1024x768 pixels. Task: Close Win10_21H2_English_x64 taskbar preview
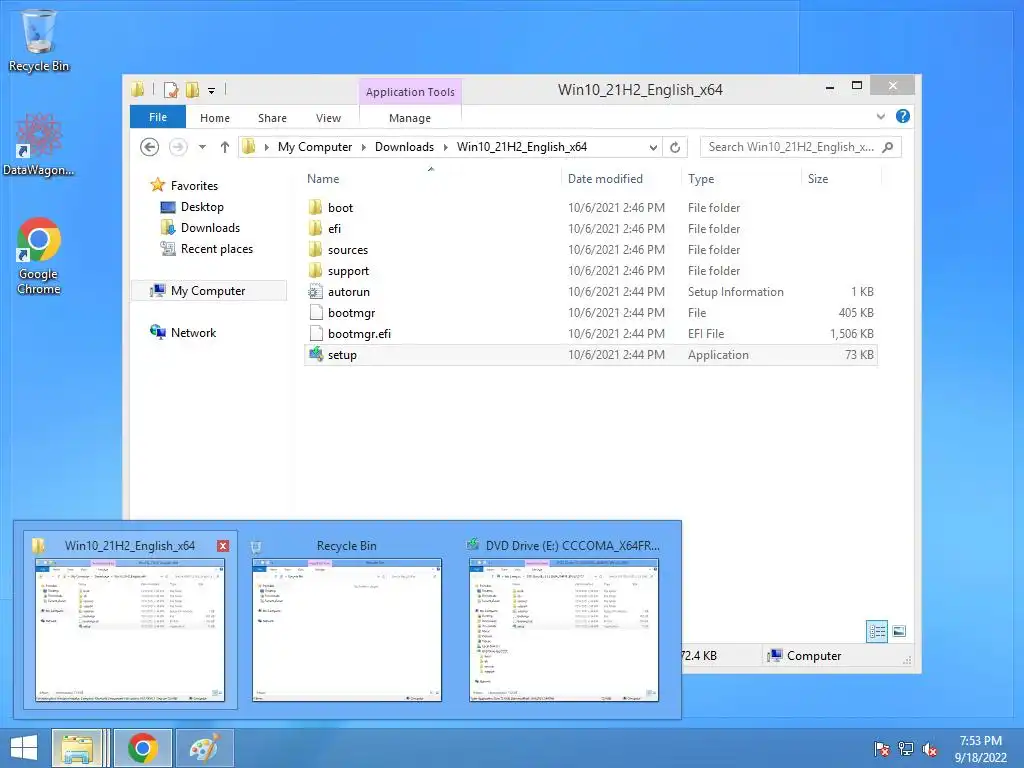pos(223,546)
